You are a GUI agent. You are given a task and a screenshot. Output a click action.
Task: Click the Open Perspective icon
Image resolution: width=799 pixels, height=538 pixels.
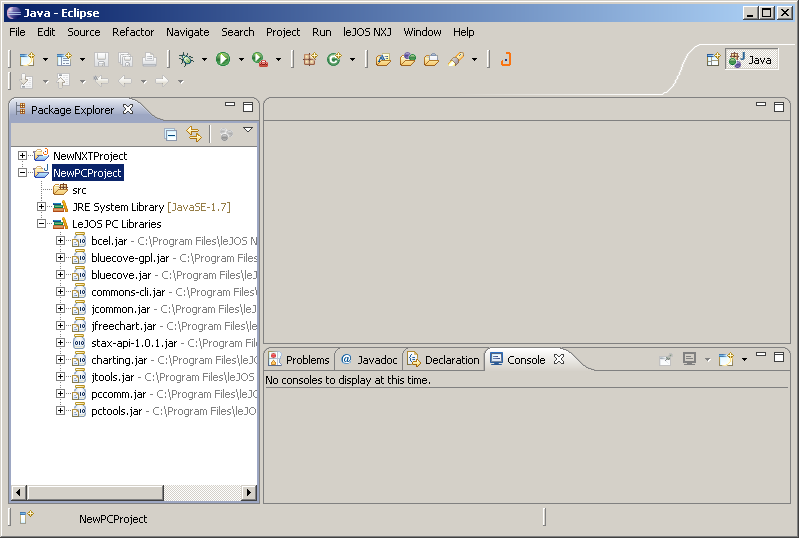713,60
